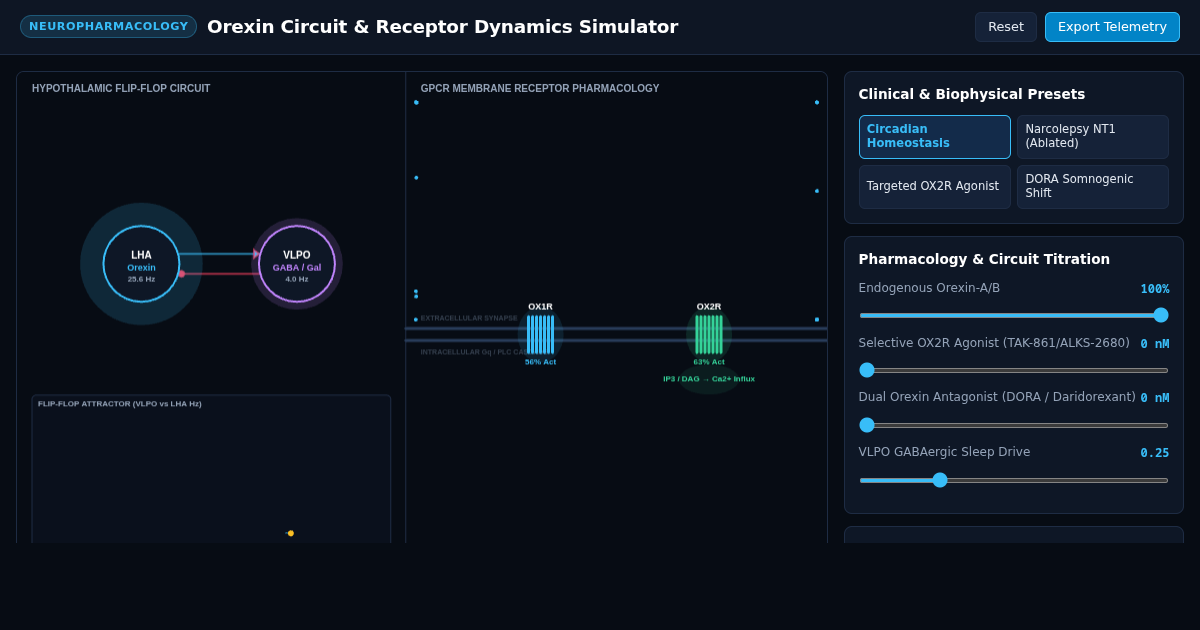Click 'Pharmacology & Circuit Titration' heading
The width and height of the screenshot is (1200, 630).
[984, 259]
